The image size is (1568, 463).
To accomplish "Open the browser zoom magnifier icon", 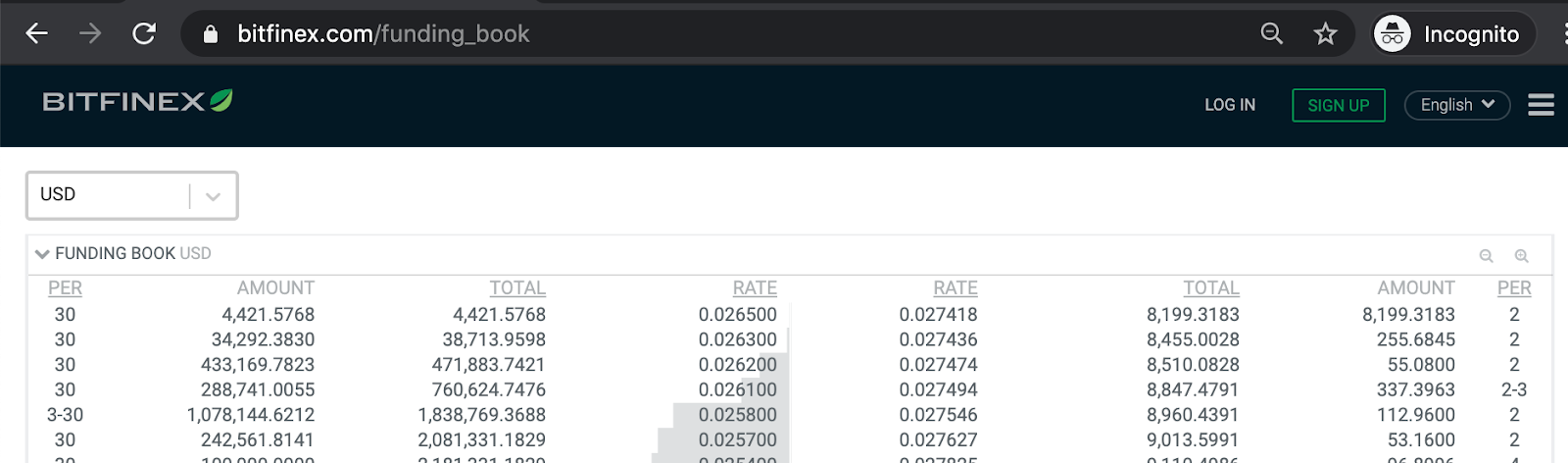I will [x=1271, y=33].
